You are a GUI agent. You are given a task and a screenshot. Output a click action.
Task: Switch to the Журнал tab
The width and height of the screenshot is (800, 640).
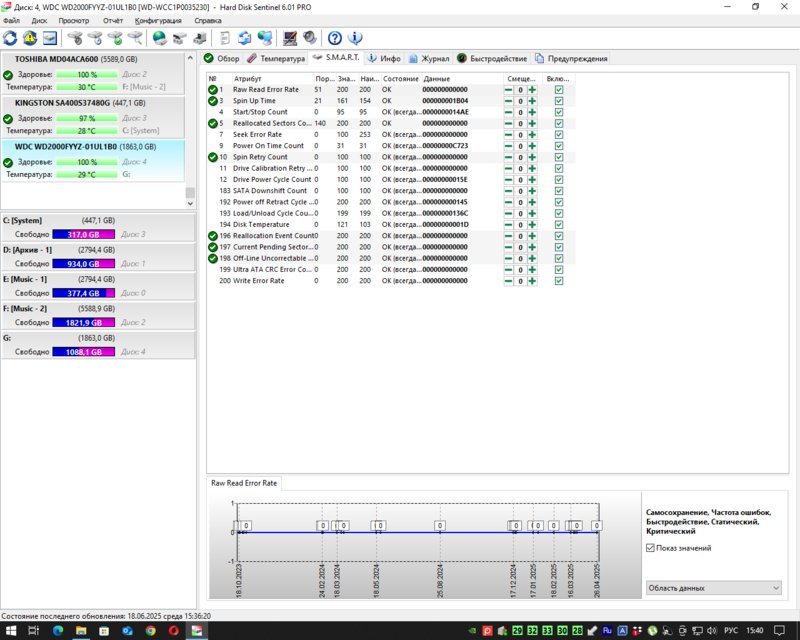429,58
